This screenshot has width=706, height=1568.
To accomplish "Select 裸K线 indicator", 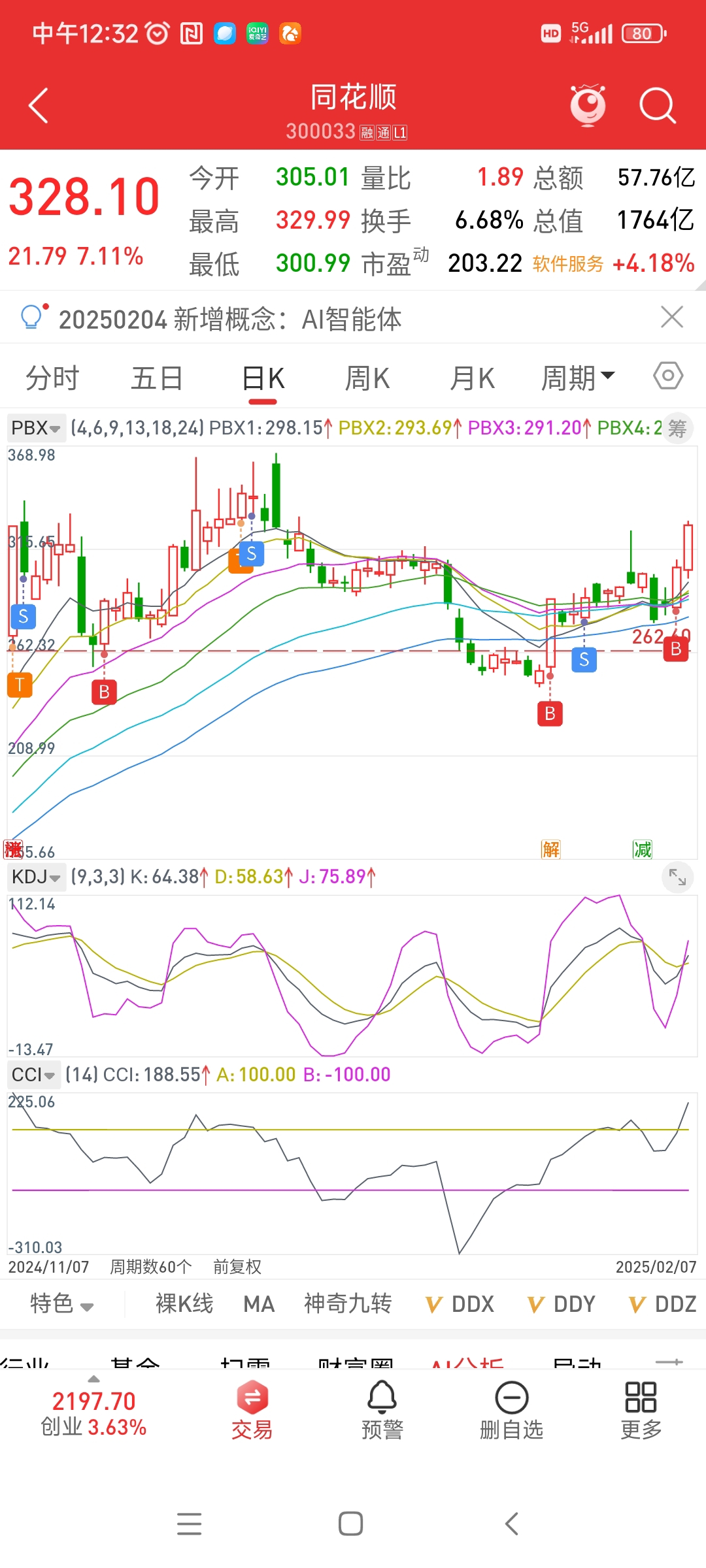I will [x=184, y=1303].
